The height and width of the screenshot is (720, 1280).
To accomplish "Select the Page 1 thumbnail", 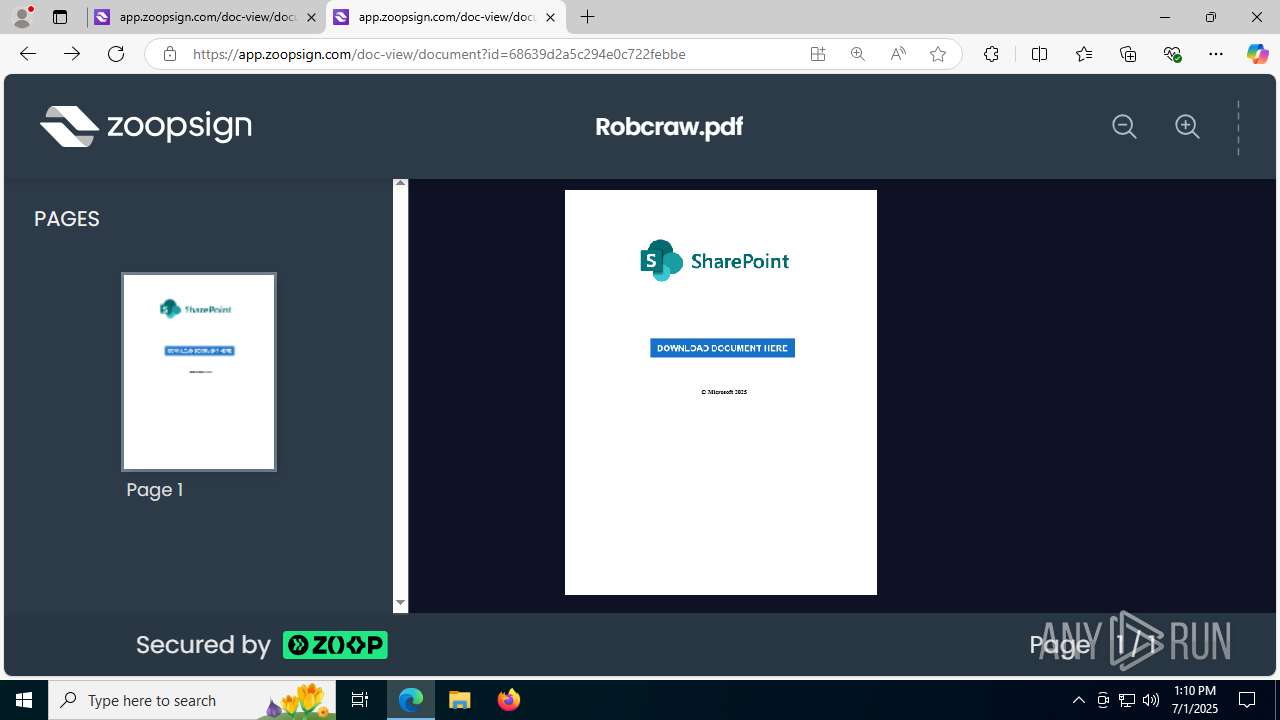I will pos(199,372).
